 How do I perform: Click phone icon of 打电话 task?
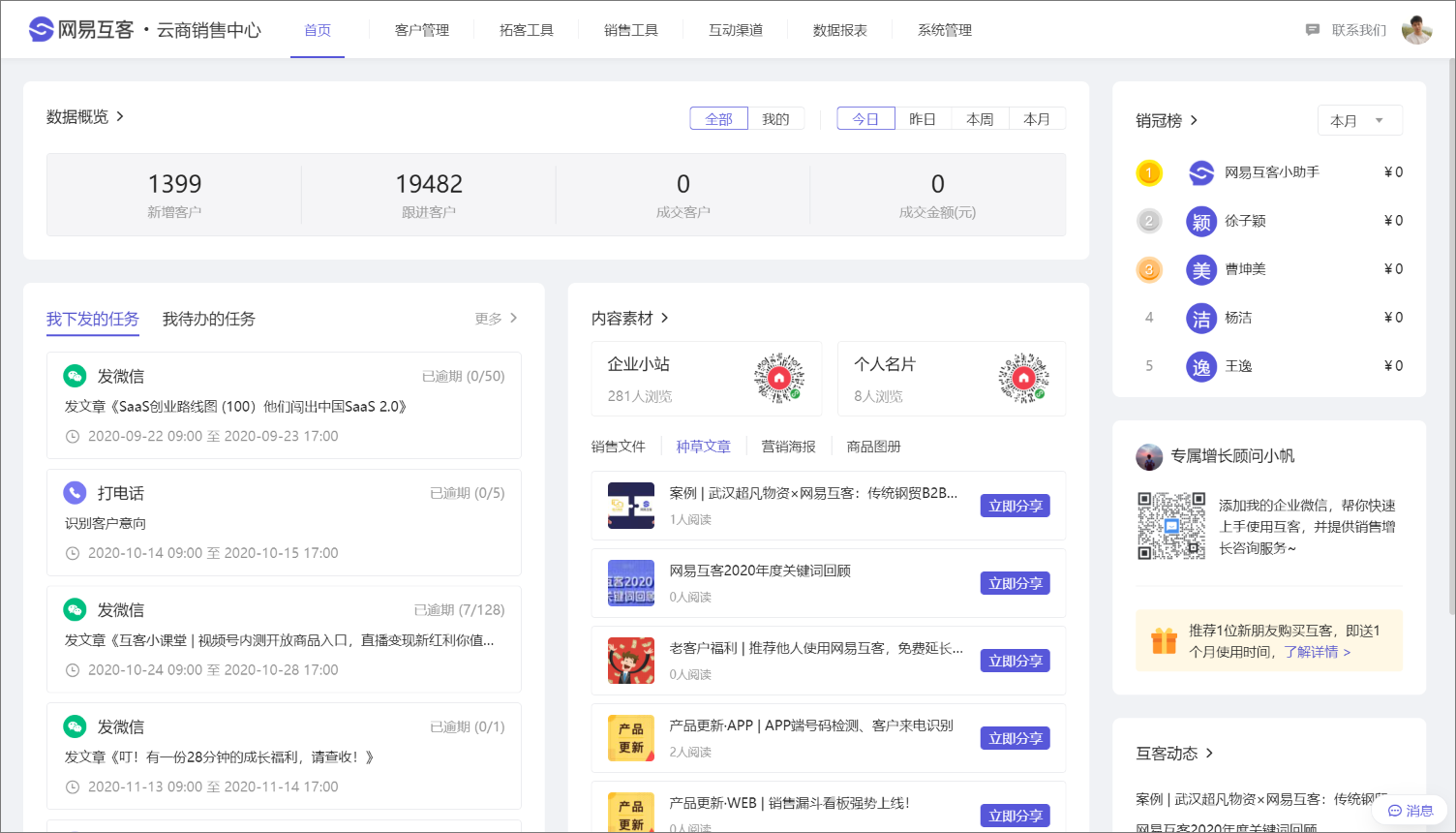pos(75,492)
